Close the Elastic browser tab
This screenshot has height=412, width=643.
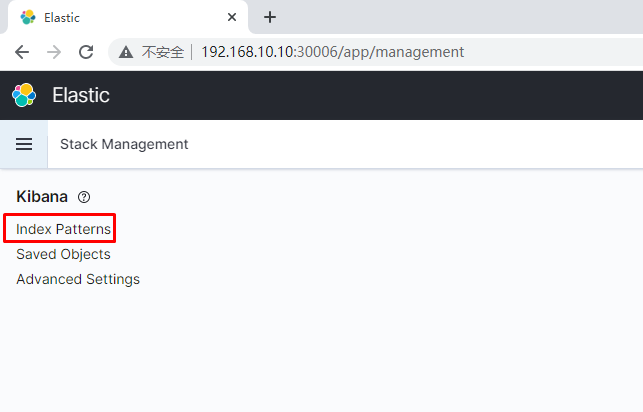click(x=232, y=17)
